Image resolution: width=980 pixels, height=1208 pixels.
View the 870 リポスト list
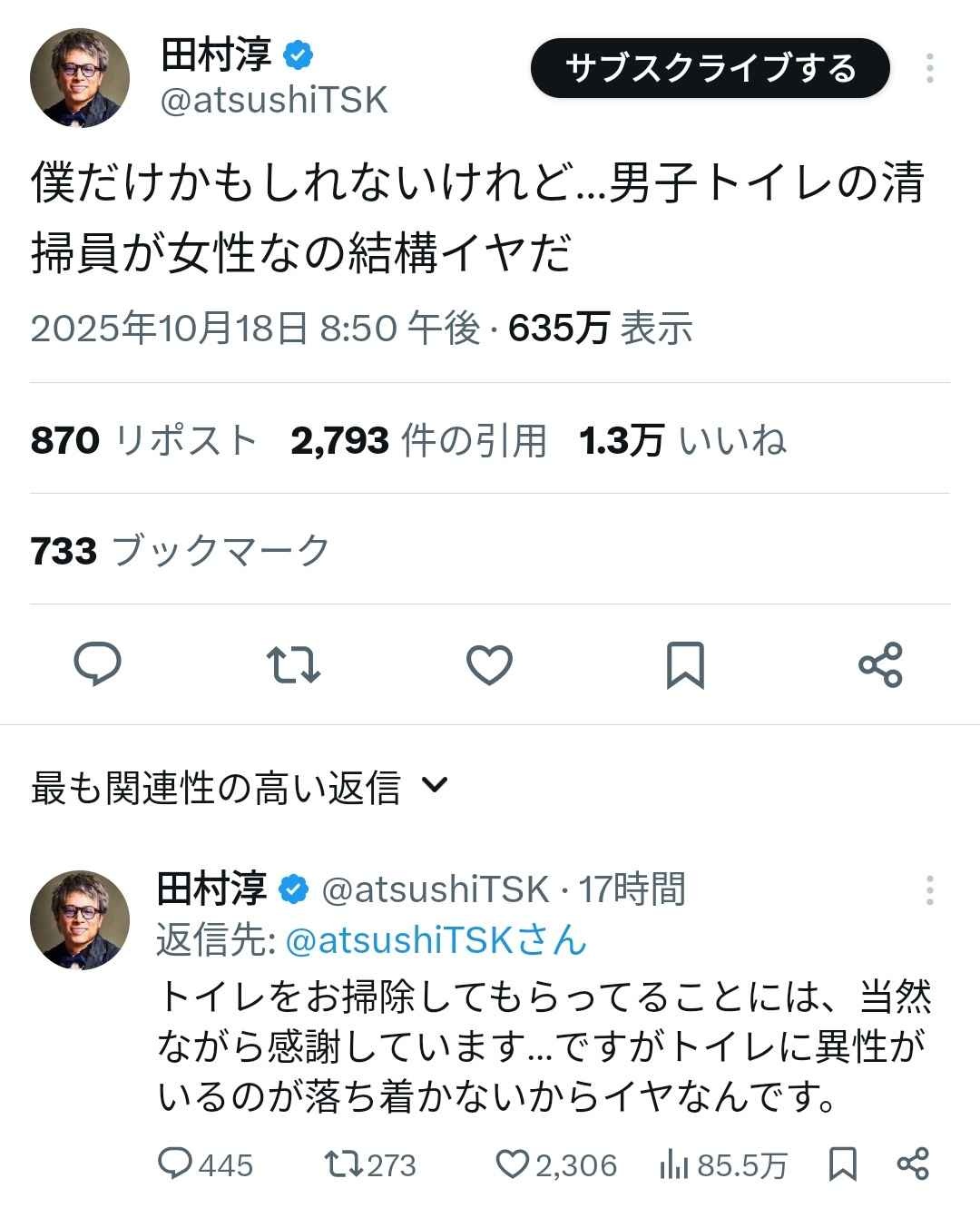(143, 441)
